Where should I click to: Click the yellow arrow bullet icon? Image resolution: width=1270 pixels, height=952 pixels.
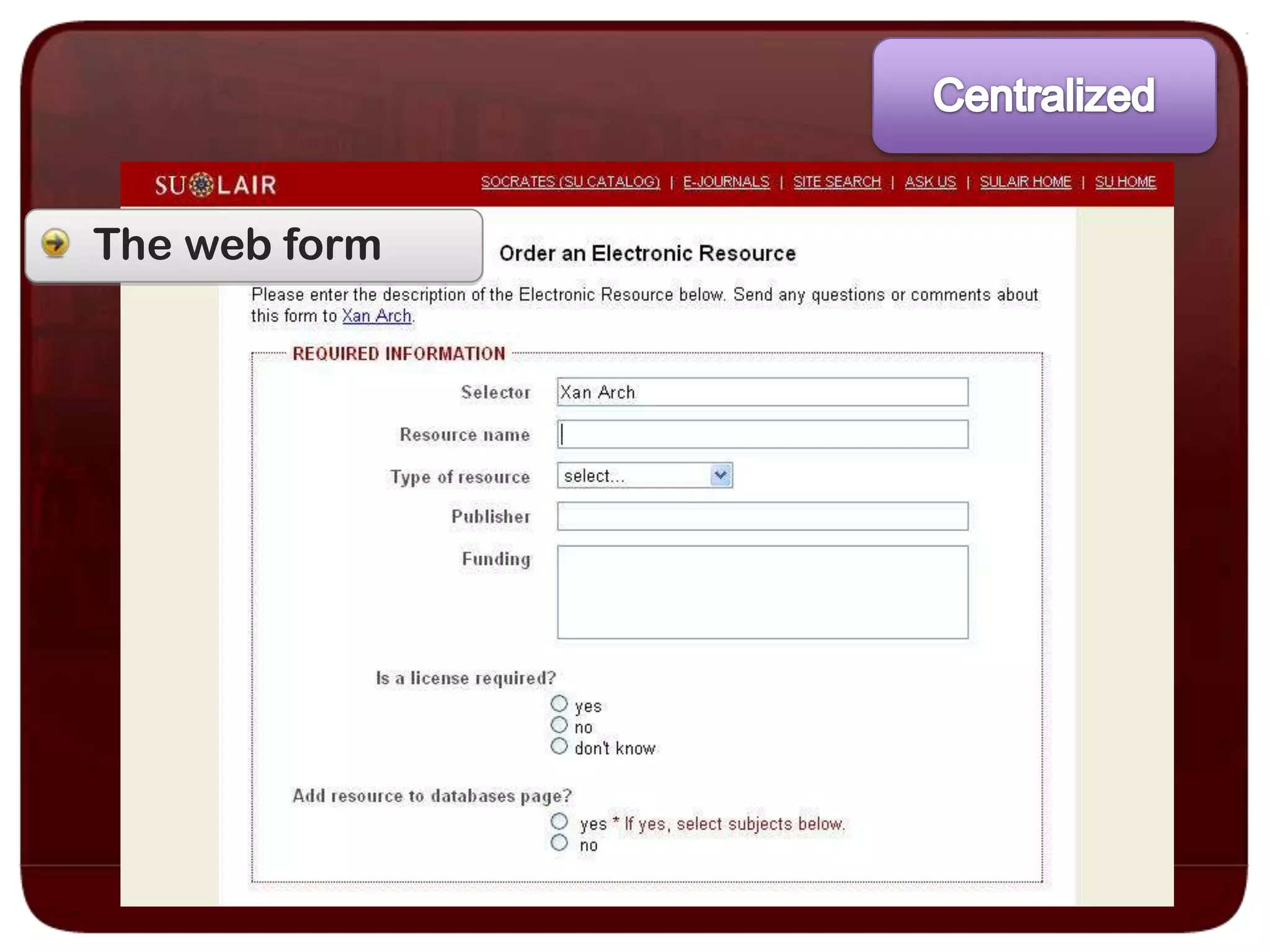pos(55,243)
